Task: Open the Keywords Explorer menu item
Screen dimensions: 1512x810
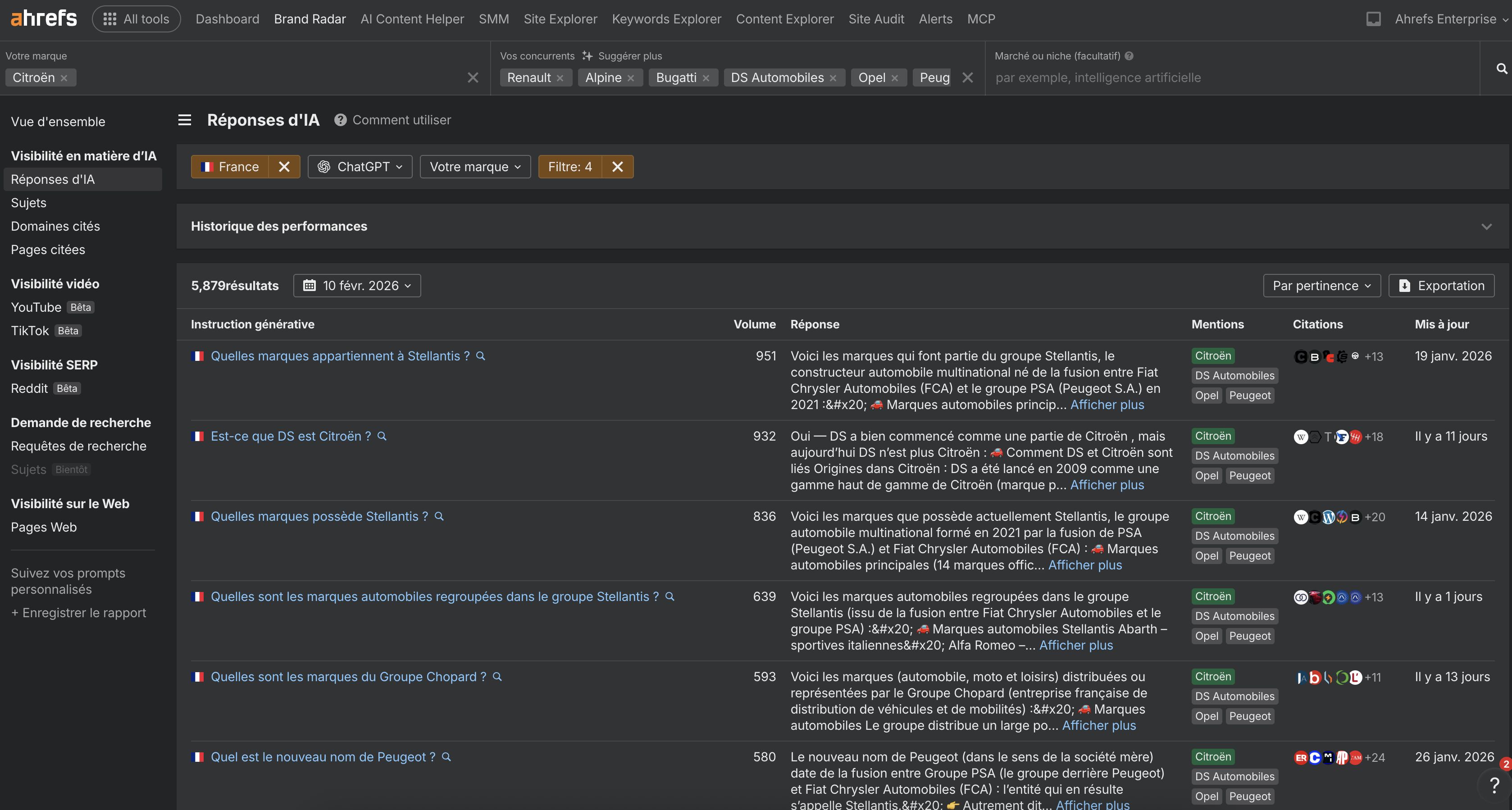Action: pyautogui.click(x=666, y=18)
